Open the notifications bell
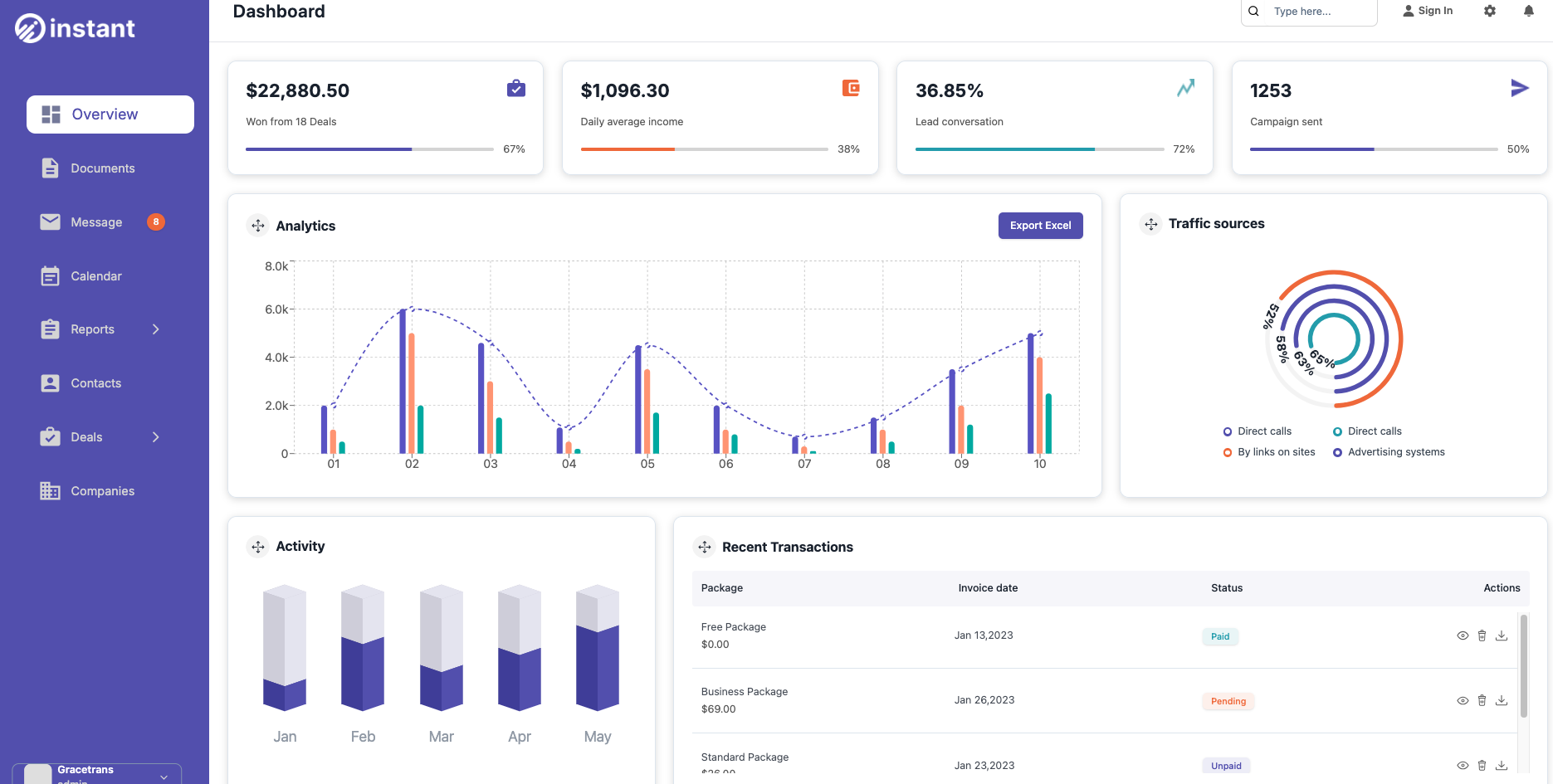Viewport: 1553px width, 784px height. click(x=1529, y=11)
